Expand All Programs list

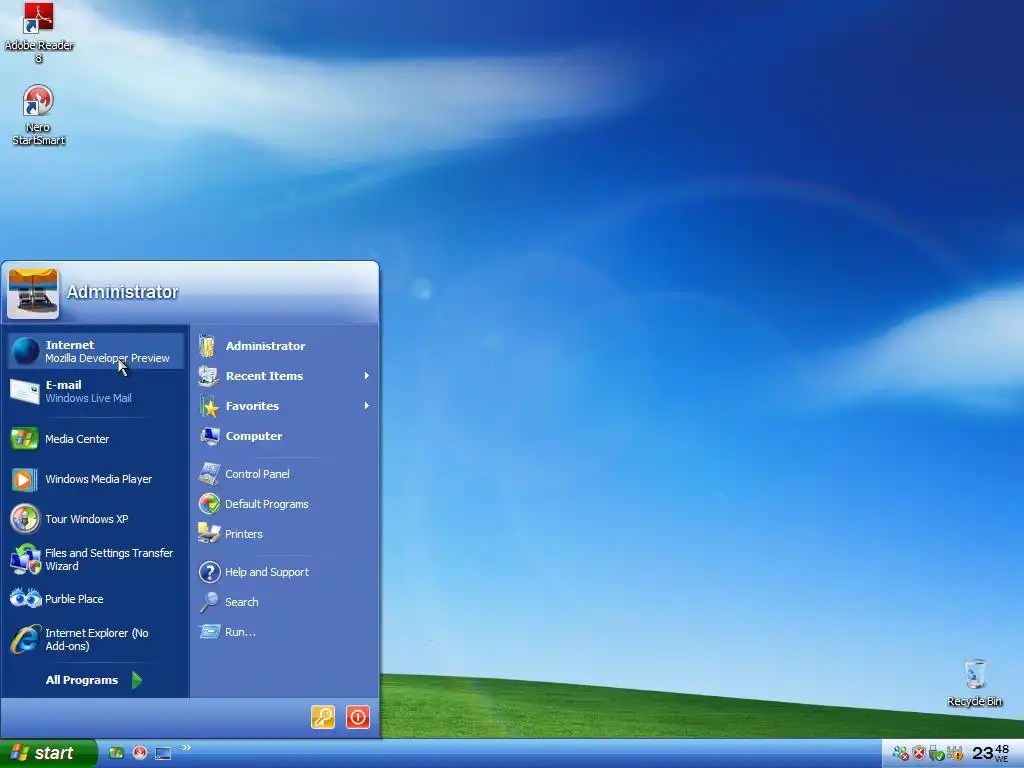(95, 680)
